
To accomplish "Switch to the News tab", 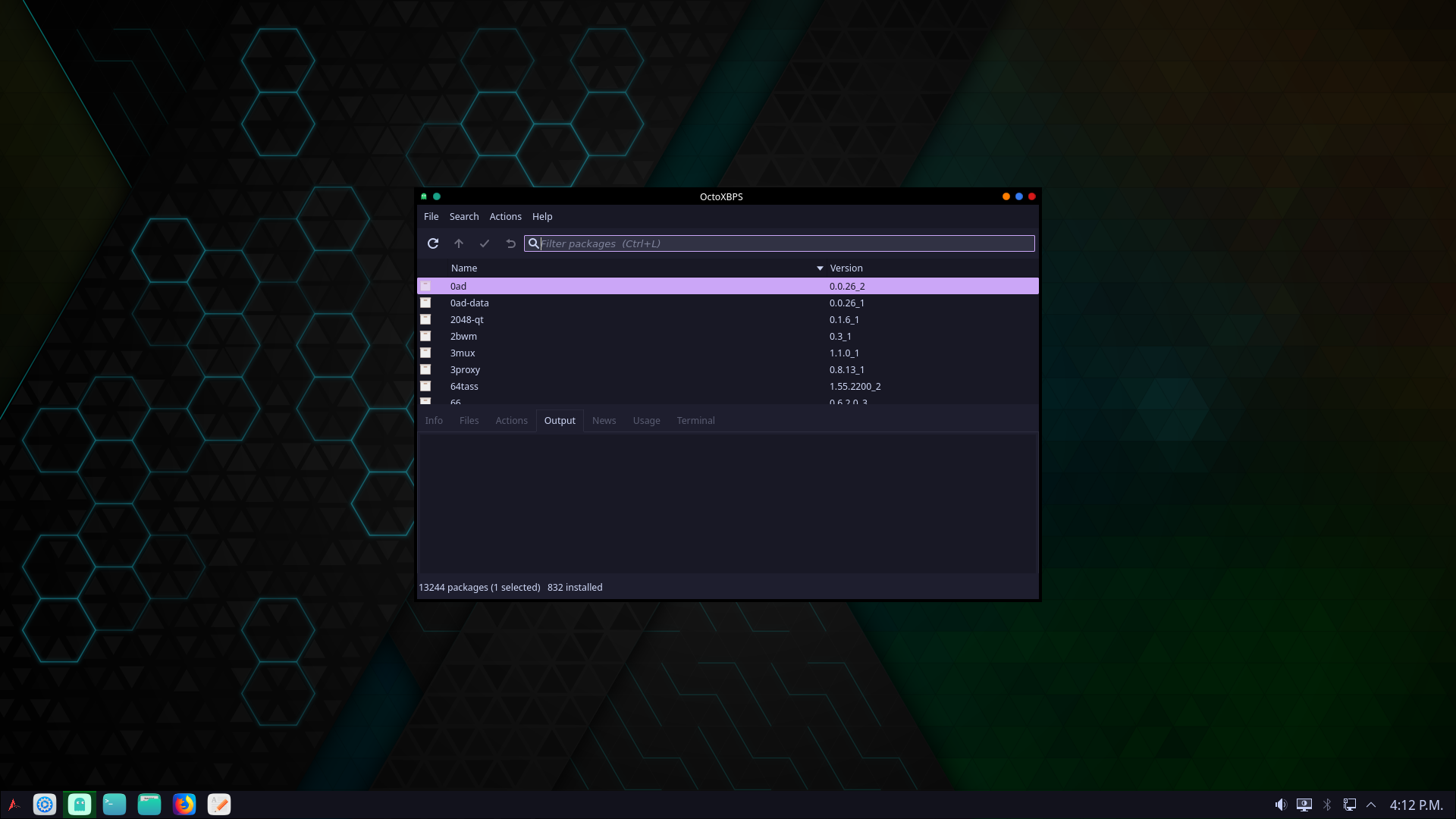I will (x=604, y=421).
